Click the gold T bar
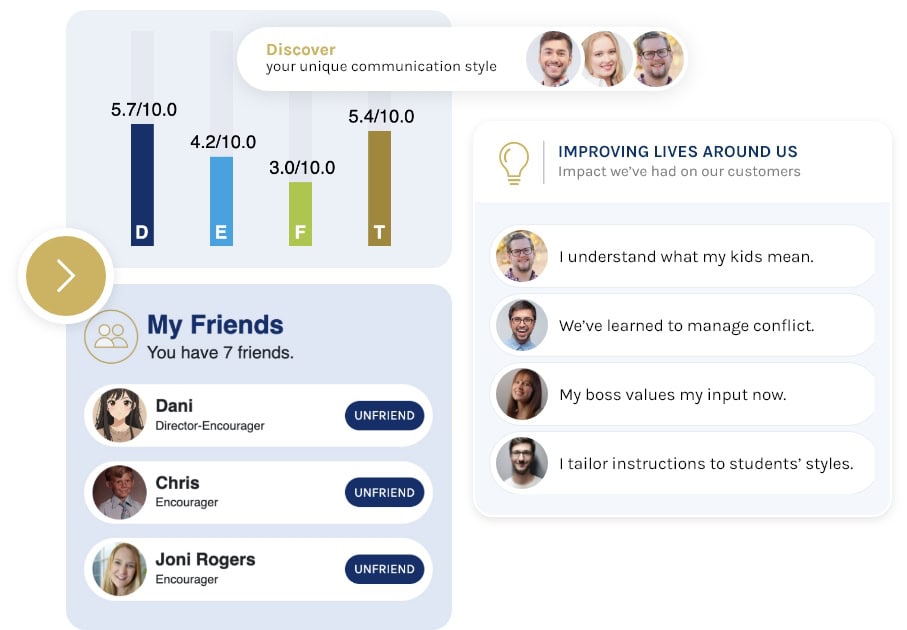 click(x=379, y=188)
